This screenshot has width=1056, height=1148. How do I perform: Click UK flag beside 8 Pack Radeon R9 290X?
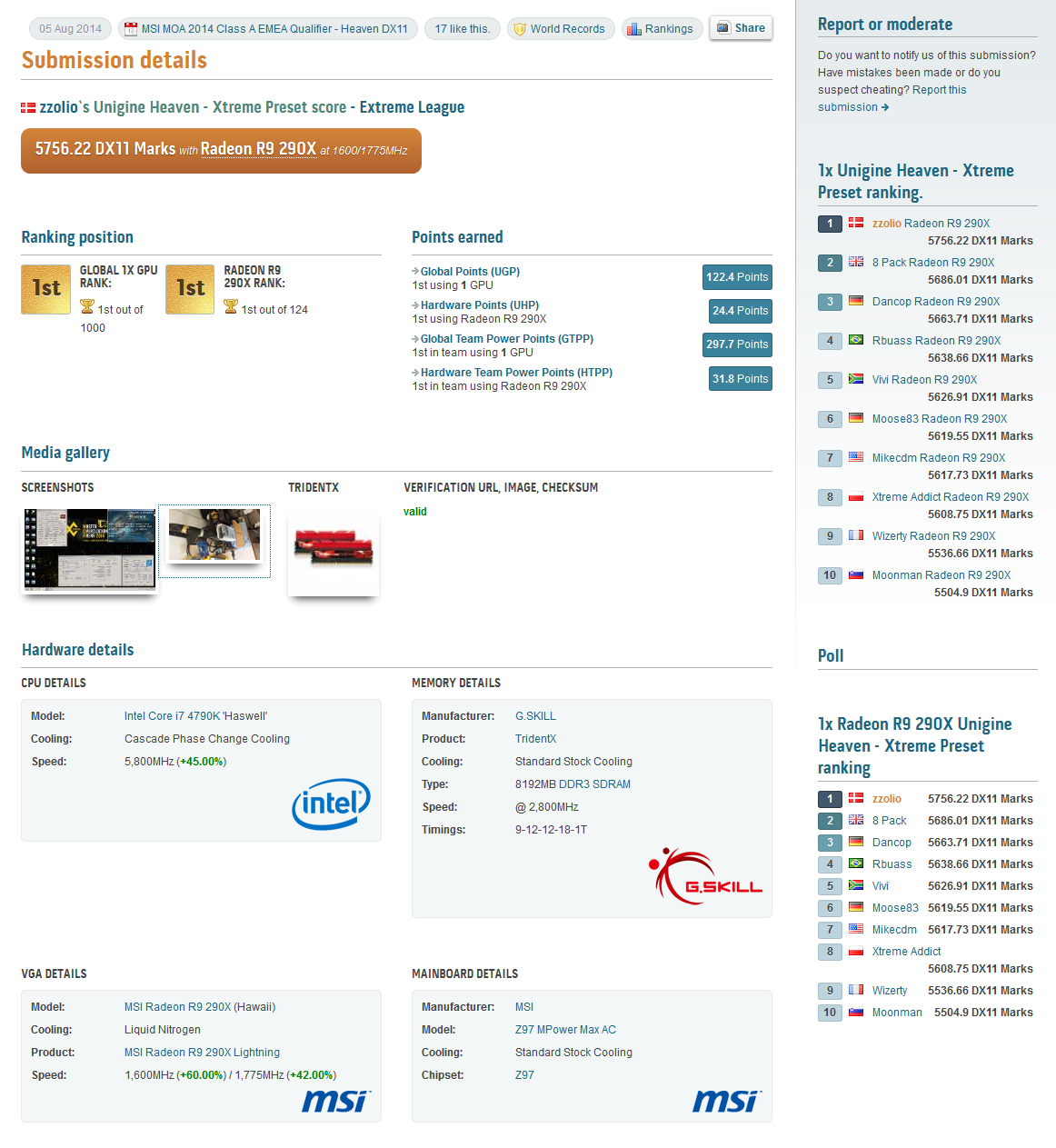[x=856, y=262]
